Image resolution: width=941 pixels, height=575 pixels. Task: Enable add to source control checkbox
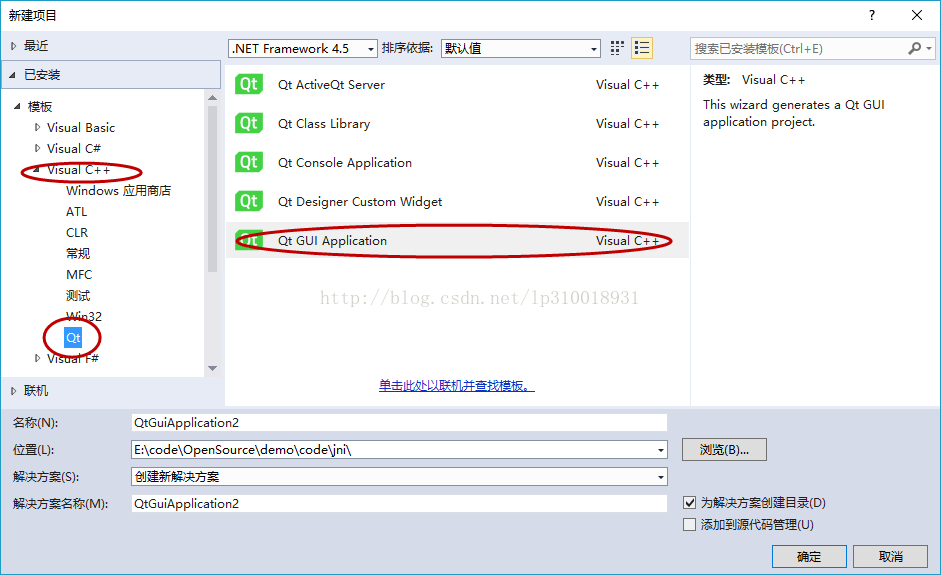click(690, 525)
